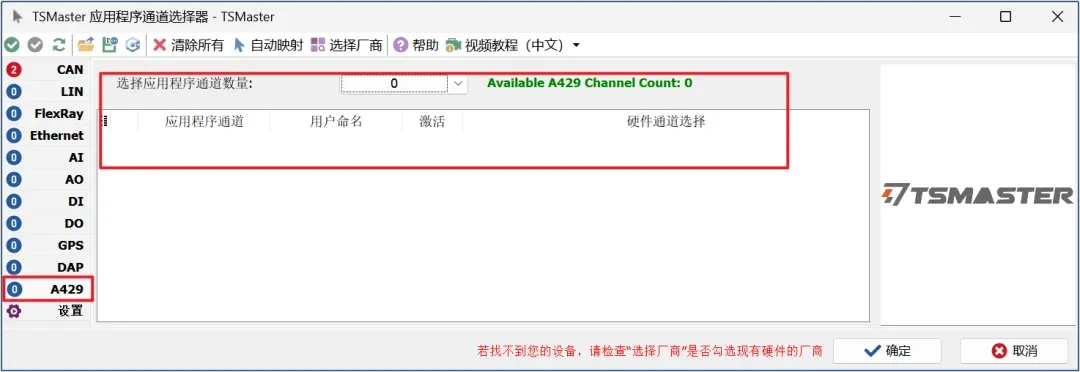The height and width of the screenshot is (372, 1080).
Task: Click the grid indicator column header handle
Action: pos(106,122)
